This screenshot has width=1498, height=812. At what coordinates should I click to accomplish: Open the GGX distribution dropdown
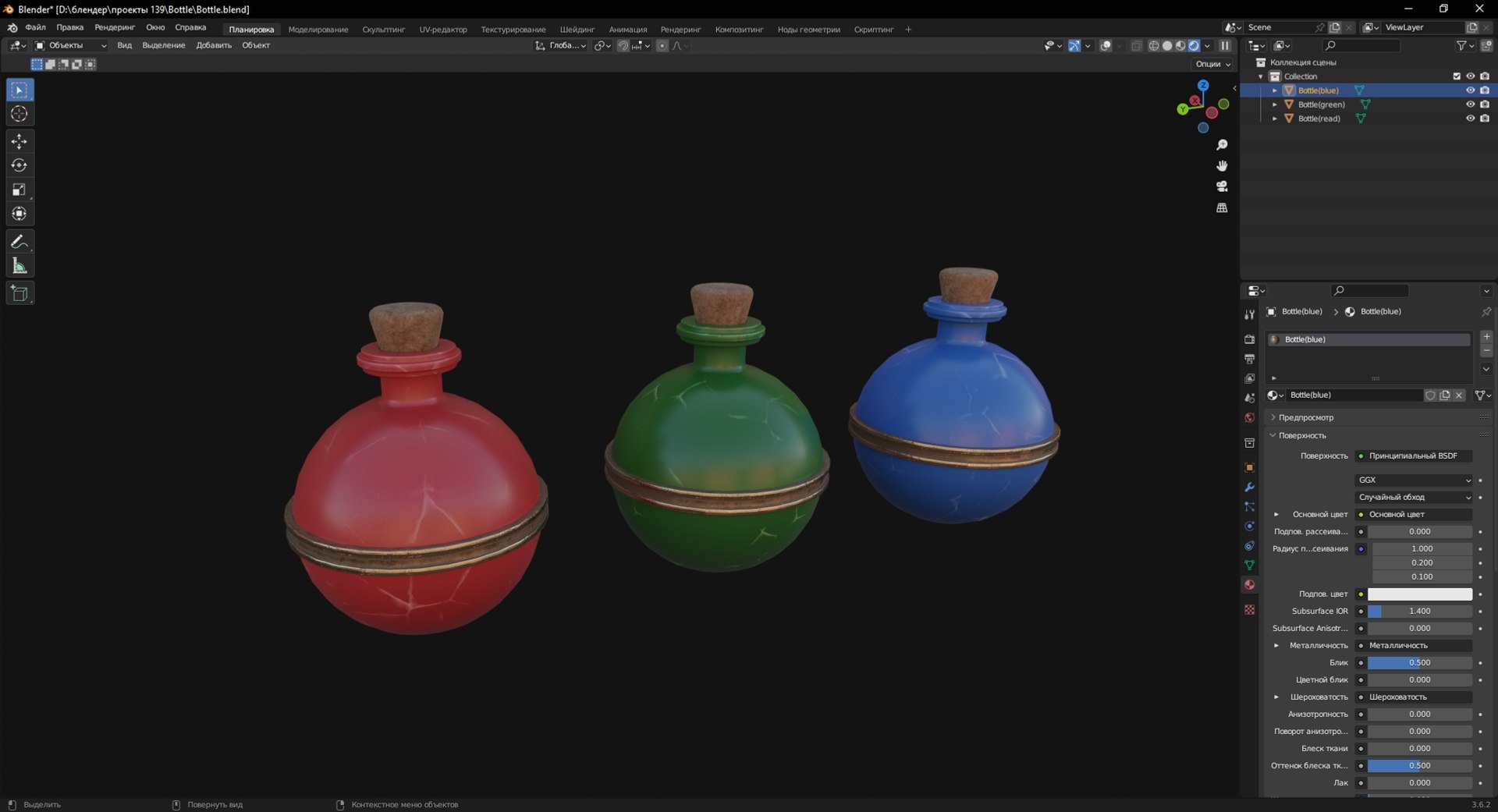[x=1415, y=480]
